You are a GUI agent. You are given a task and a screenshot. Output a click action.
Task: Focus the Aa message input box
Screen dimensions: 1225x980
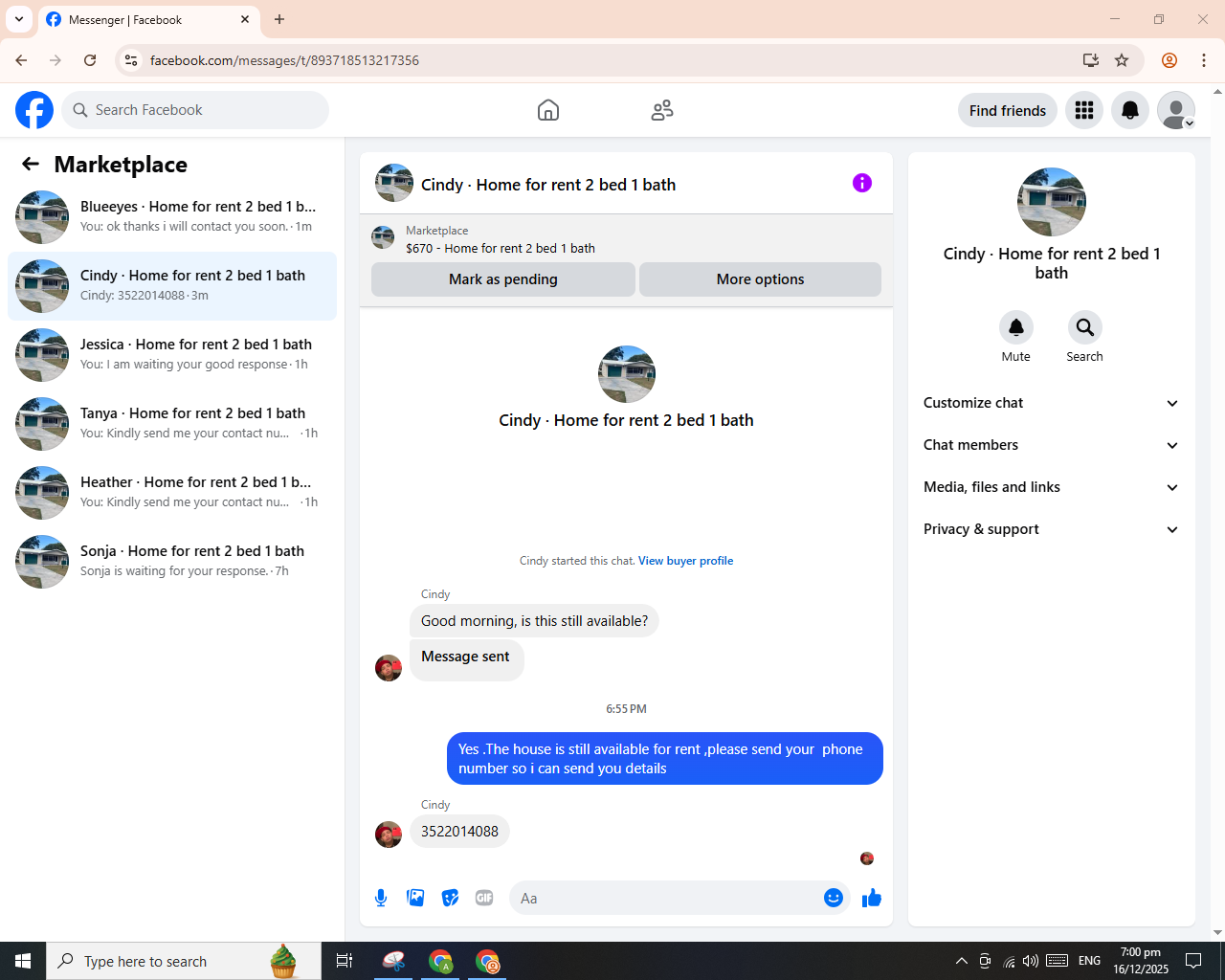tap(668, 898)
